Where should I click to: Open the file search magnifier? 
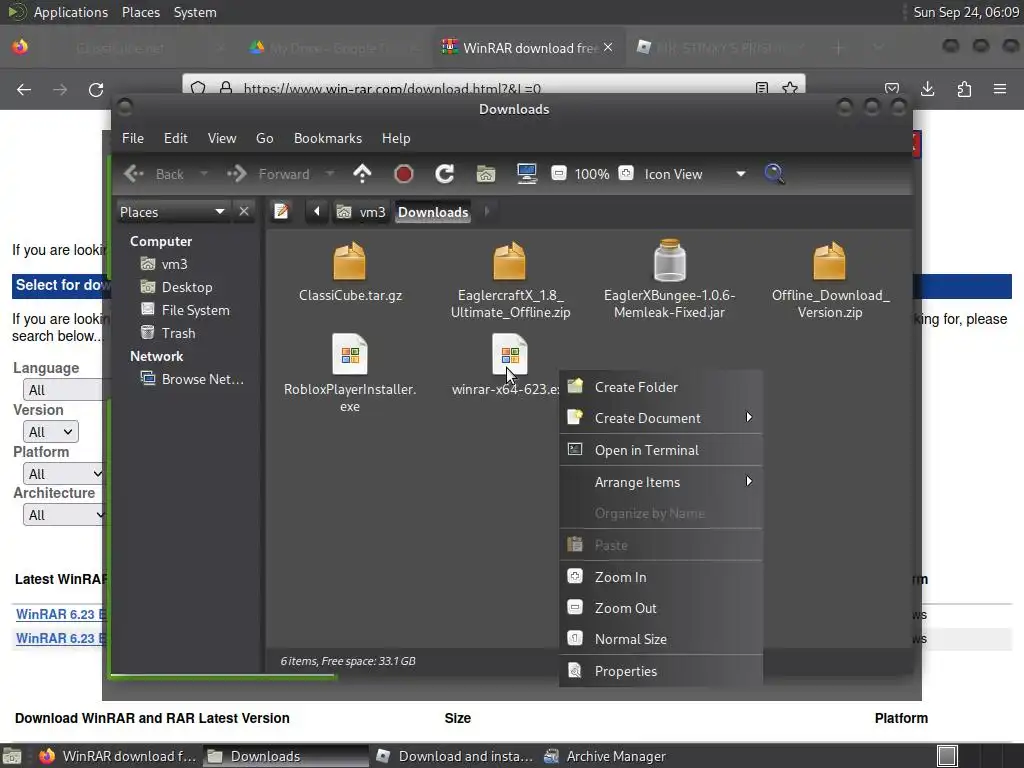point(774,174)
